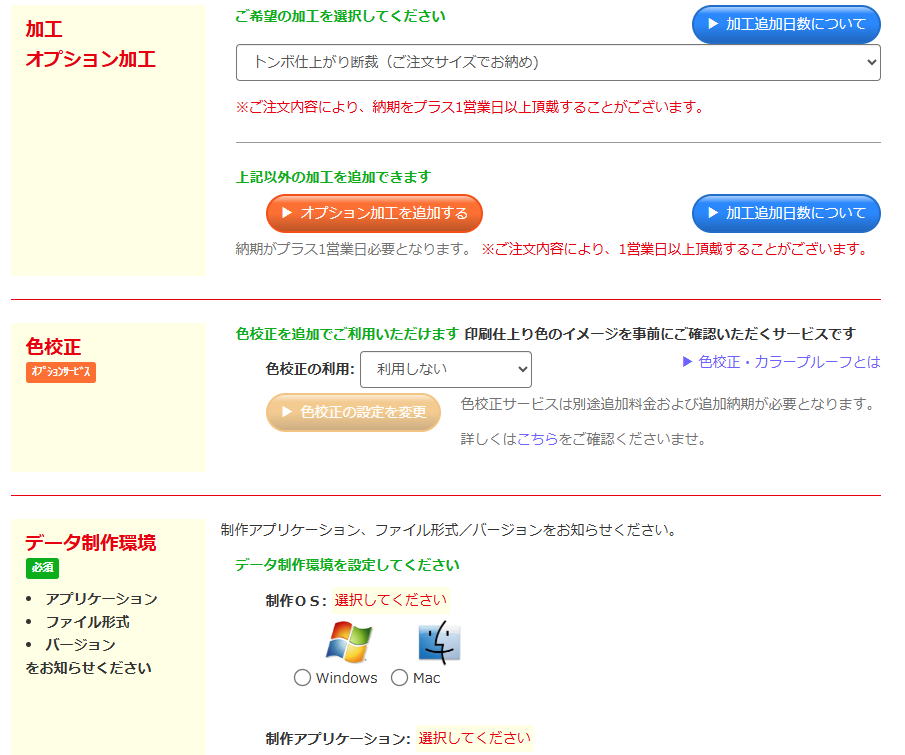Click the 色校正の利用: label
Viewport: 905px width, 755px height.
(310, 369)
